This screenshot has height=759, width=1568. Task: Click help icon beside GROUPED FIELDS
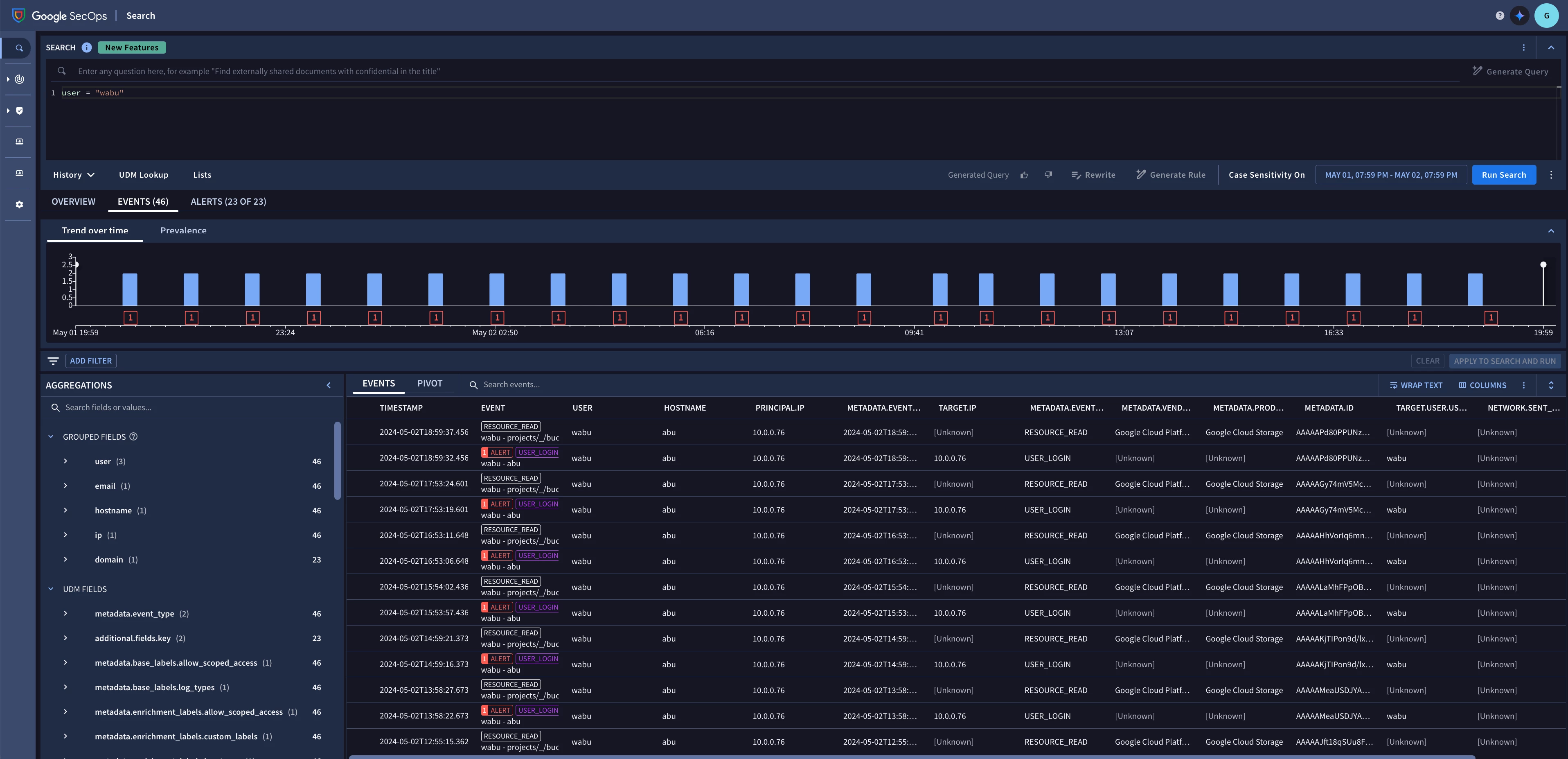(133, 437)
